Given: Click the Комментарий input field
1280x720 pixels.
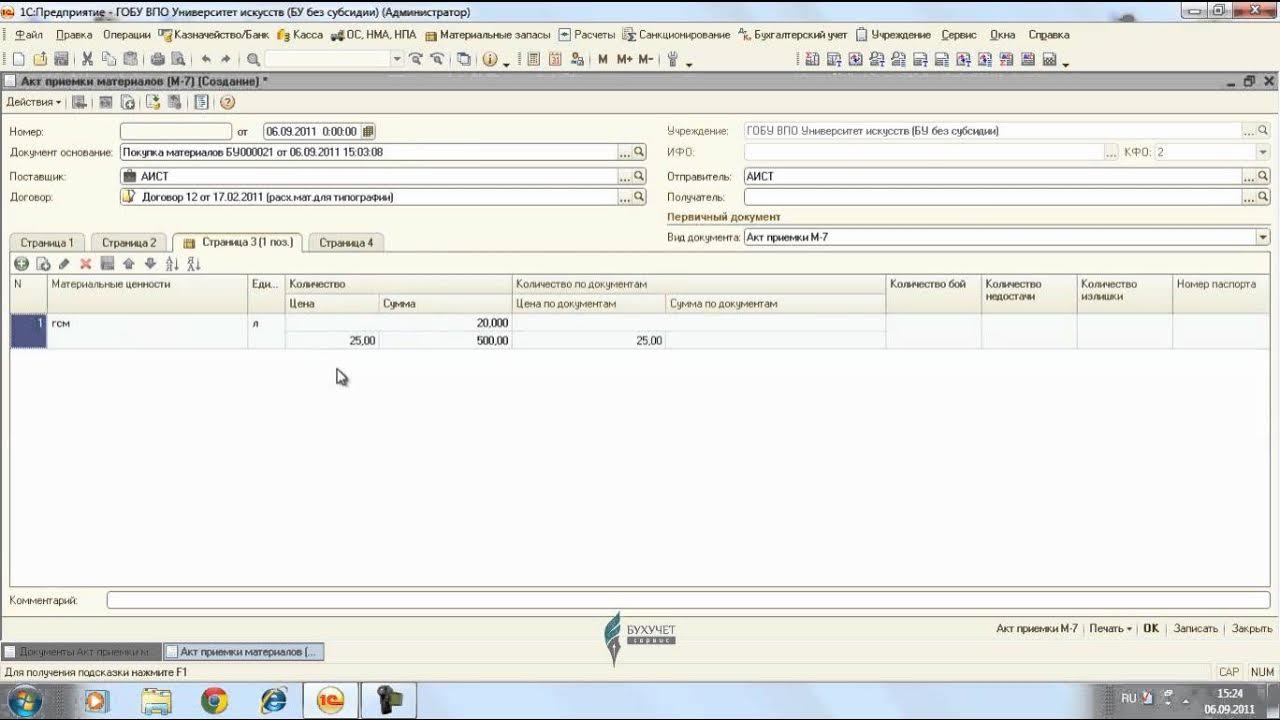Looking at the screenshot, I should pyautogui.click(x=688, y=600).
